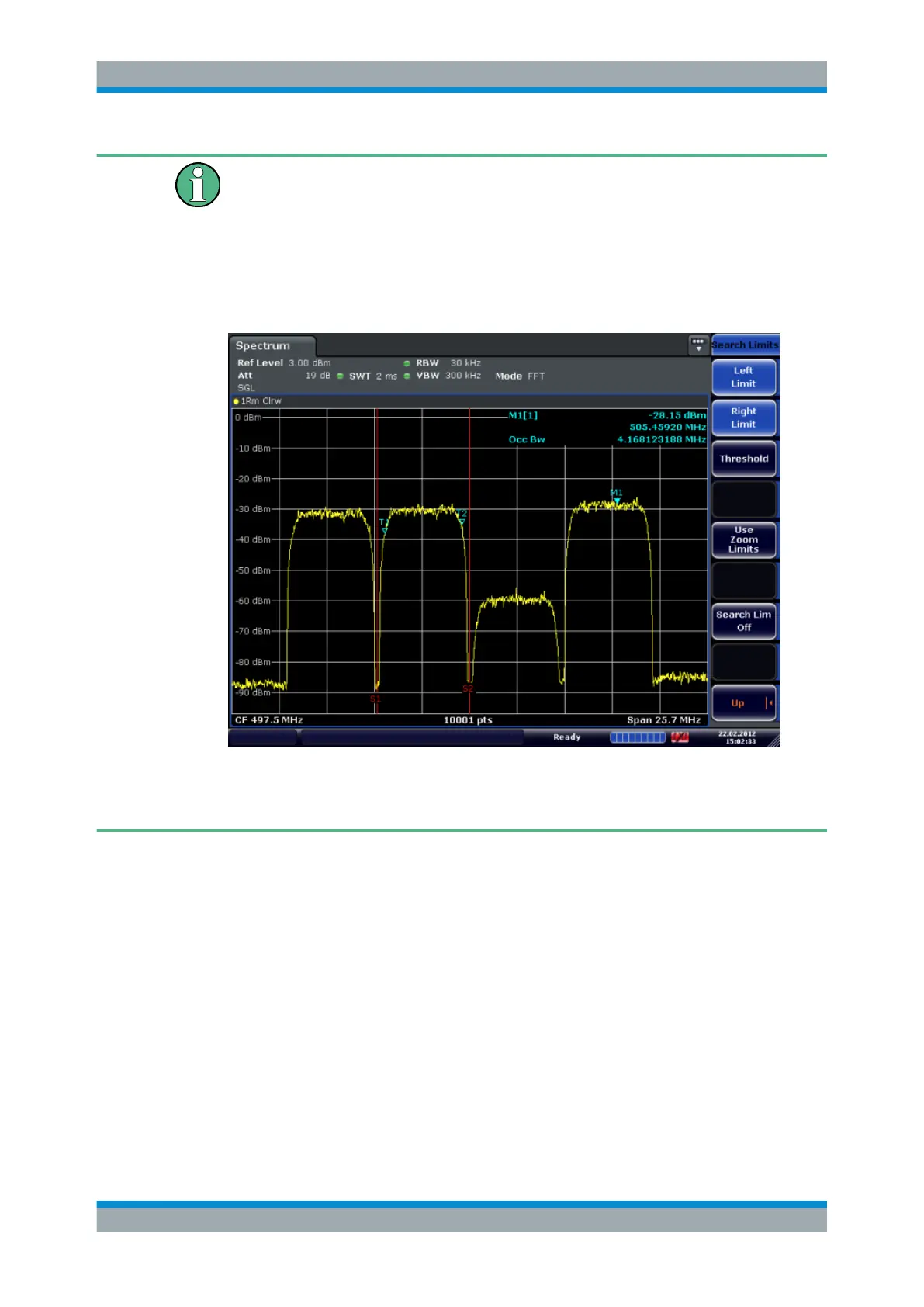Click the 10001 pts footer value

point(468,720)
